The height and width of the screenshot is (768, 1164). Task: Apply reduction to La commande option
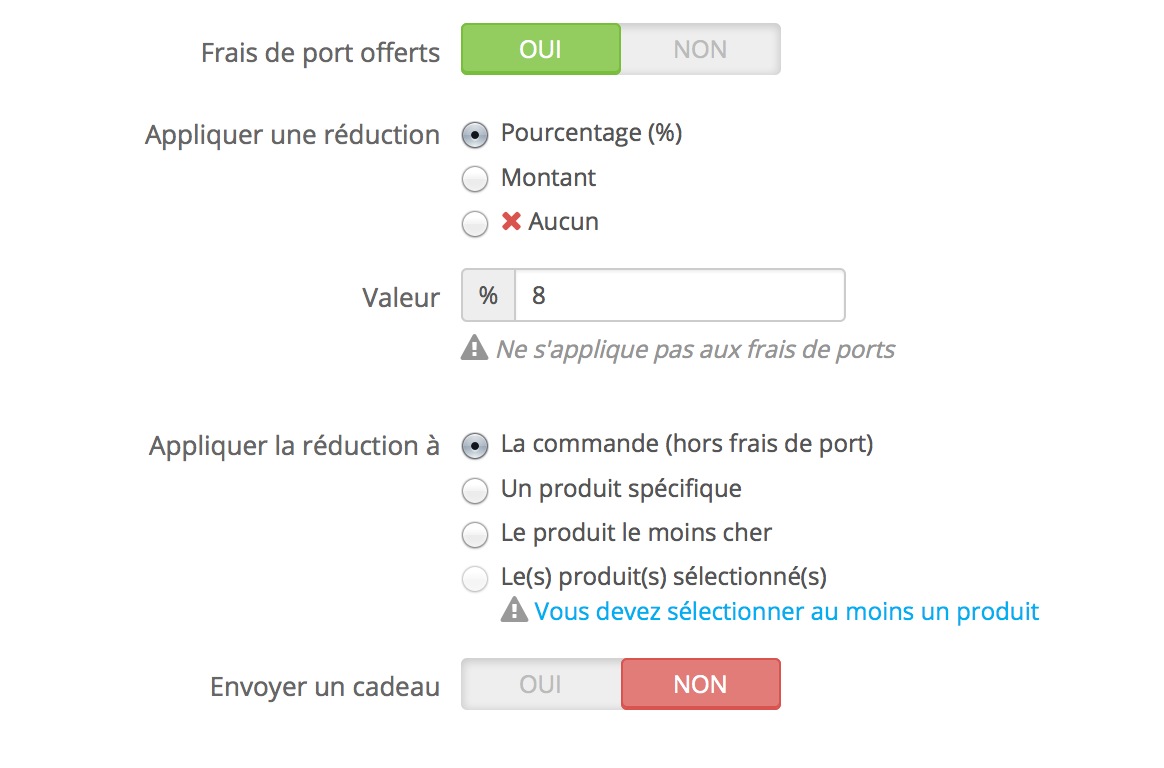coord(475,446)
